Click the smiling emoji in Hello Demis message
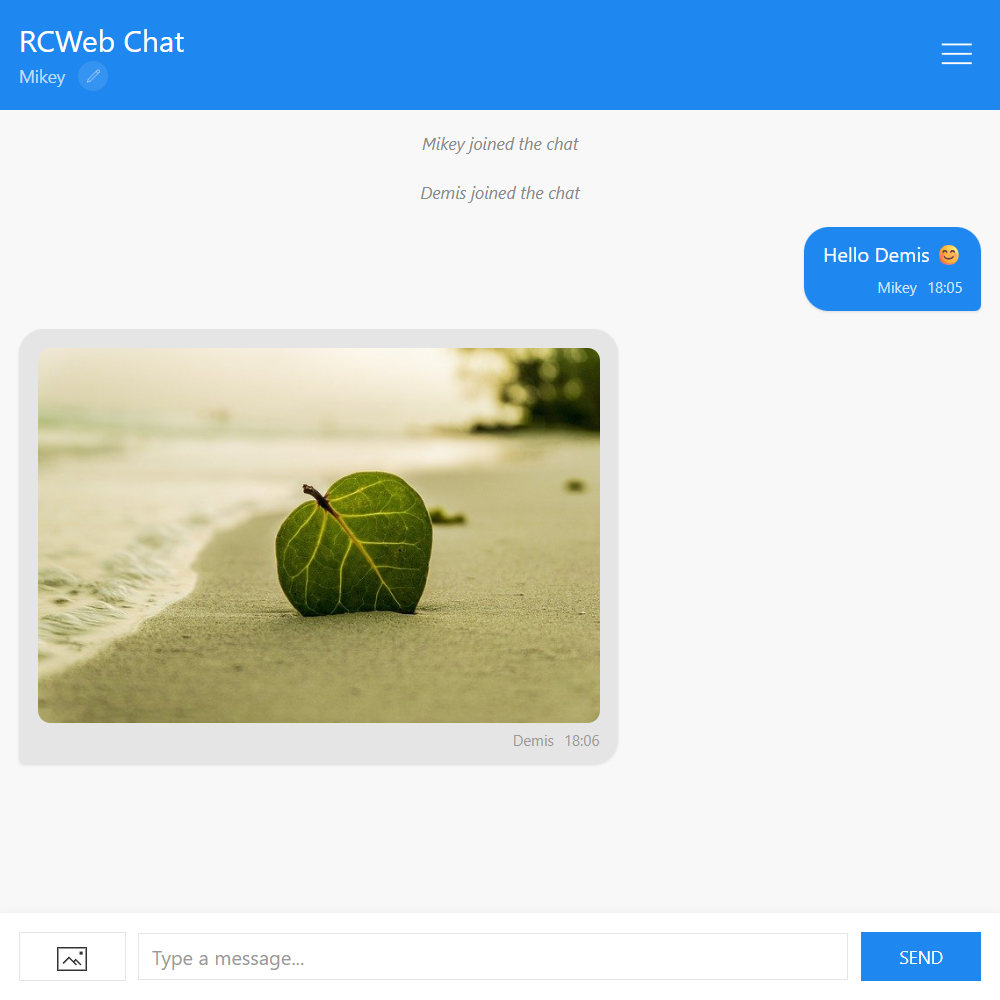Screen dimensions: 1000x1000 (949, 255)
